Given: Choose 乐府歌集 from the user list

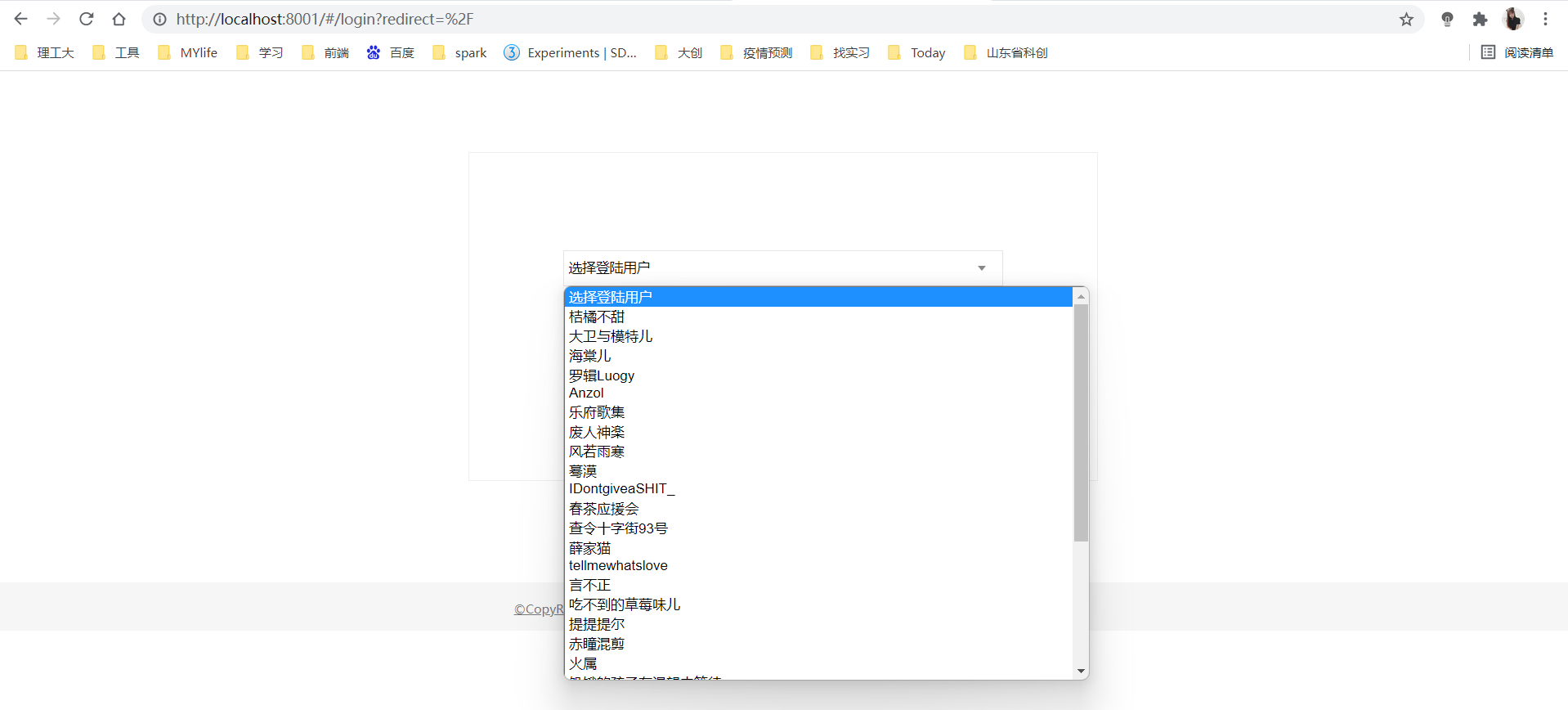Looking at the screenshot, I should (818, 412).
